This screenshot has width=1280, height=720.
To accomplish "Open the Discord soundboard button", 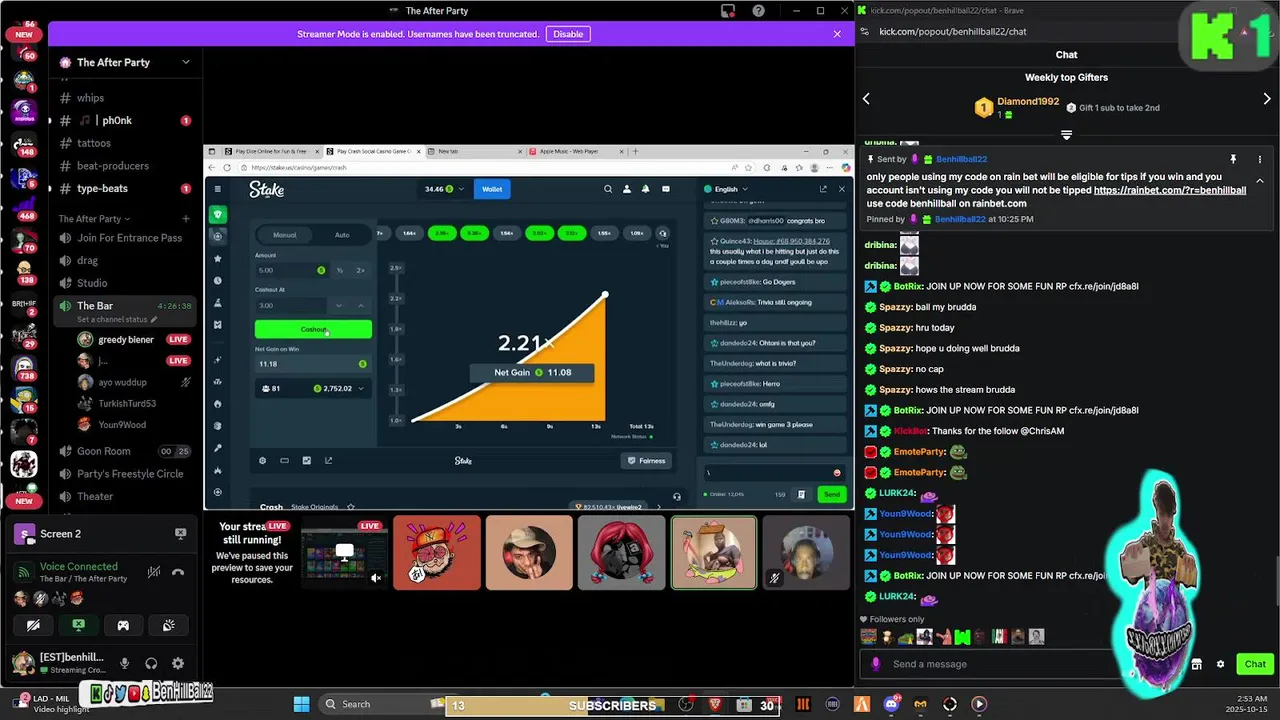I will pos(168,625).
